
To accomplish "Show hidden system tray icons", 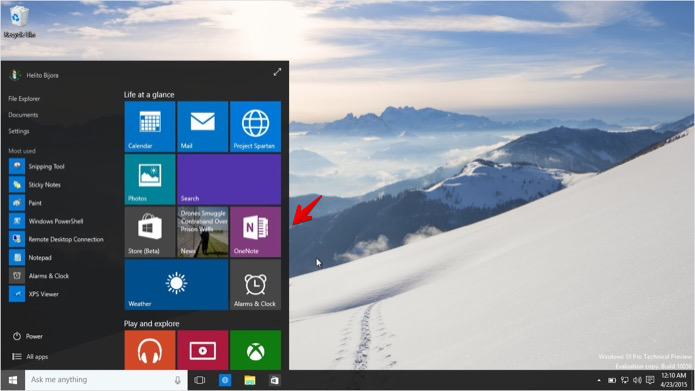I will tap(599, 380).
